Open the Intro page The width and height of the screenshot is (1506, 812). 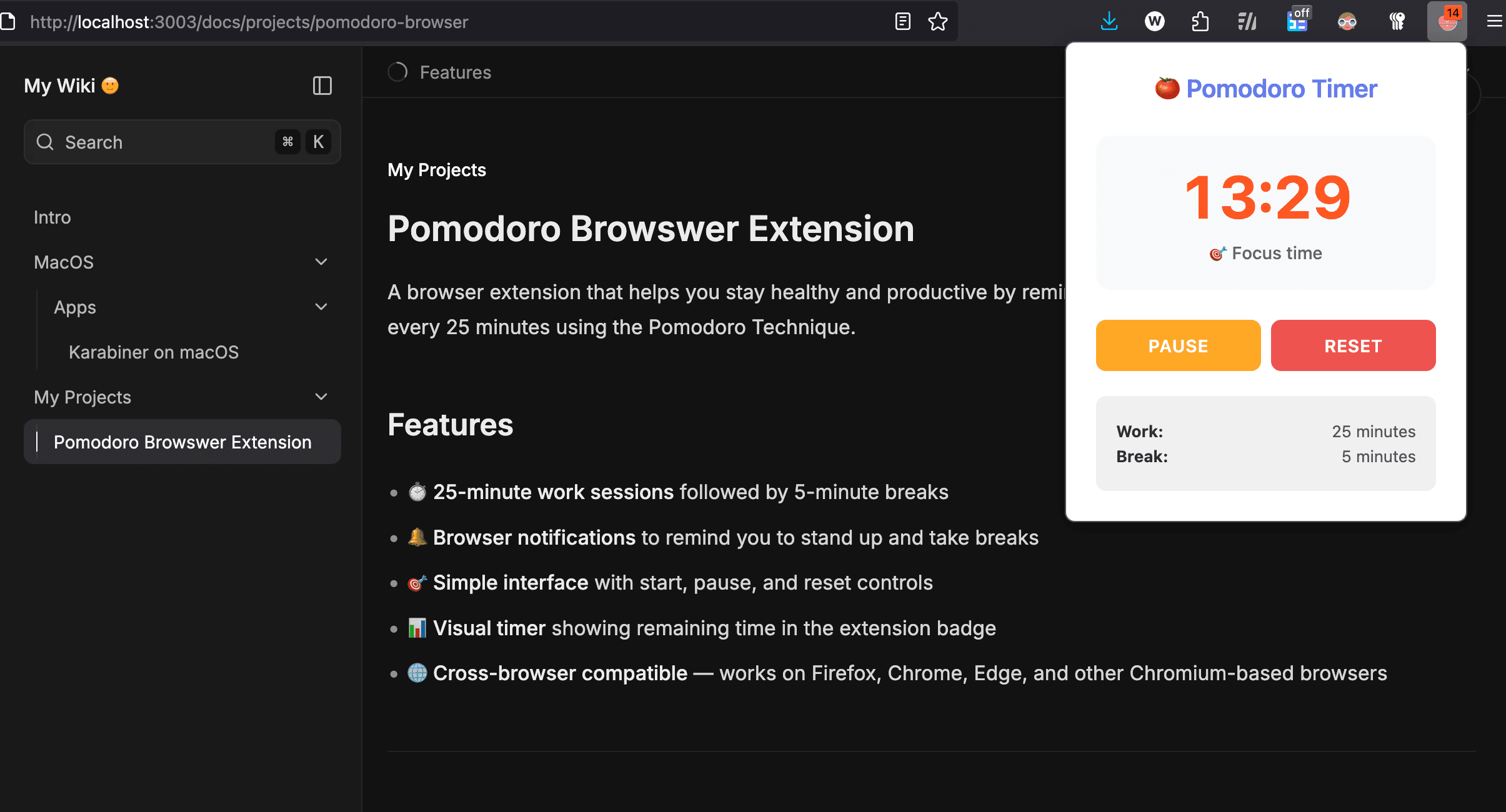coord(52,217)
